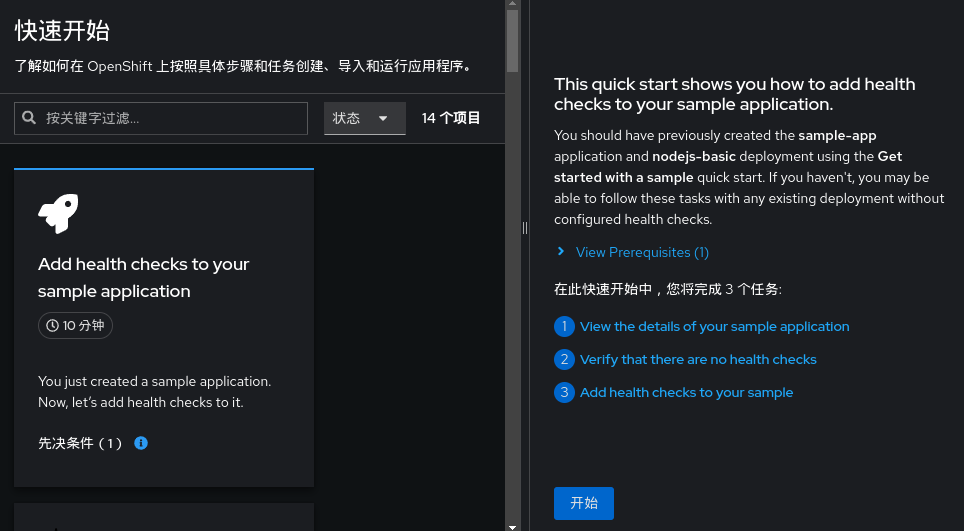
Task: Open the 'Add health checks to your sample application' card
Action: point(164,328)
